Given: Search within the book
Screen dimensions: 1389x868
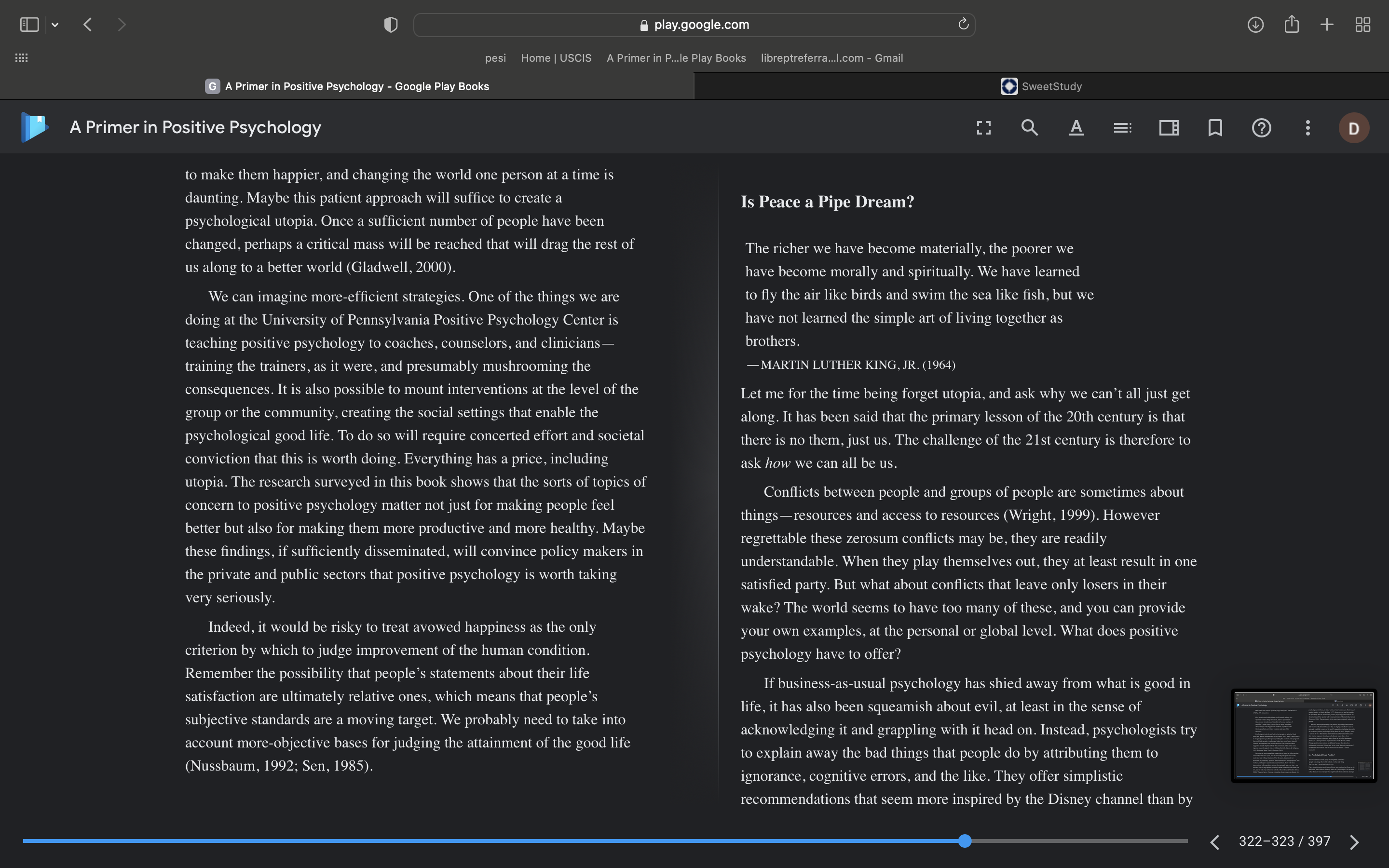Looking at the screenshot, I should (1030, 127).
